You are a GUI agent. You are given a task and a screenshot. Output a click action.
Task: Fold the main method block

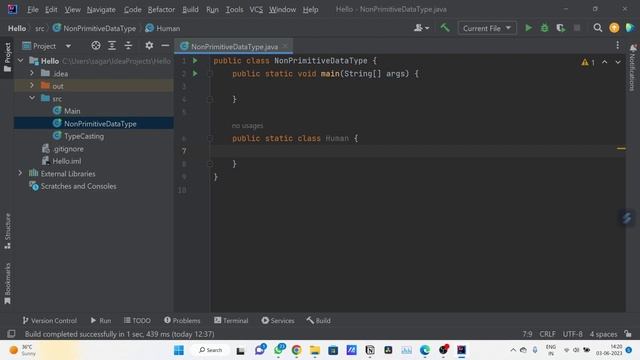click(210, 74)
